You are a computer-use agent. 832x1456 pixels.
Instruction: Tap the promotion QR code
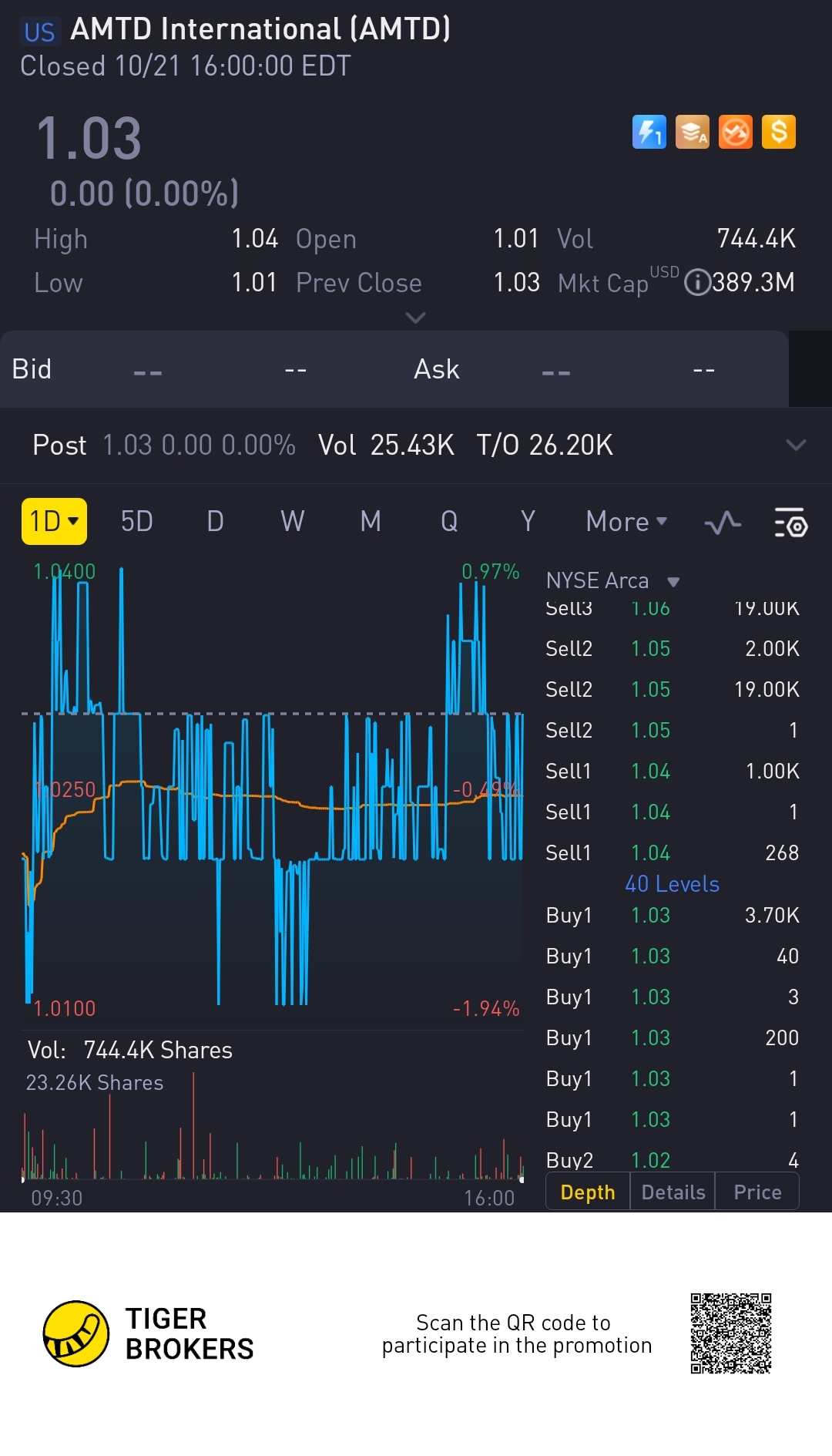pos(730,1333)
